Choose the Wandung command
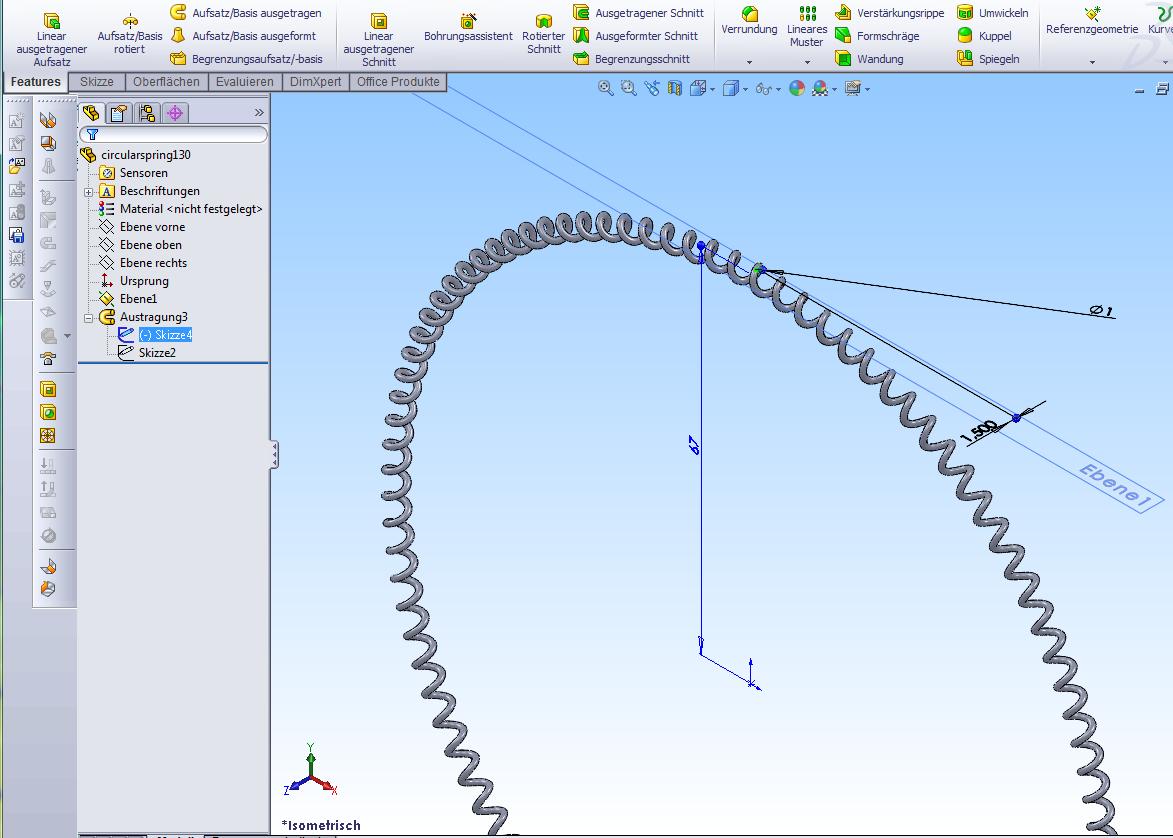Viewport: 1173px width, 838px height. [869, 58]
